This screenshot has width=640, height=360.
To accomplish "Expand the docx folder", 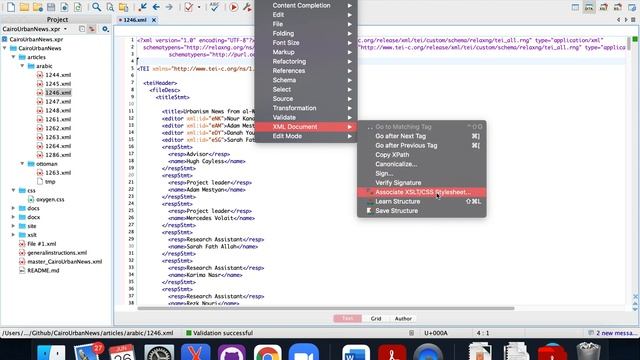I will tap(13, 217).
